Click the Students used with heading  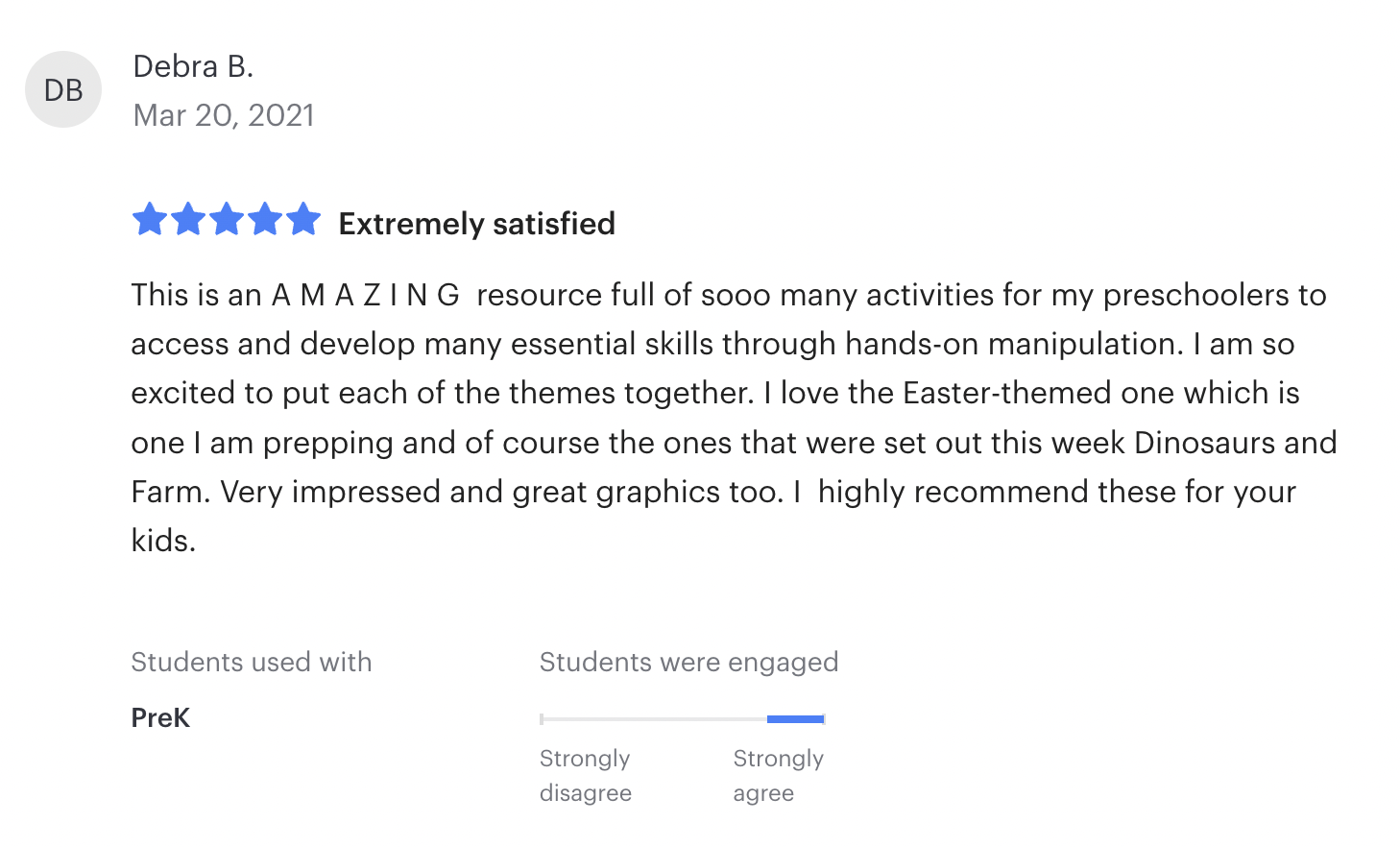click(x=251, y=662)
